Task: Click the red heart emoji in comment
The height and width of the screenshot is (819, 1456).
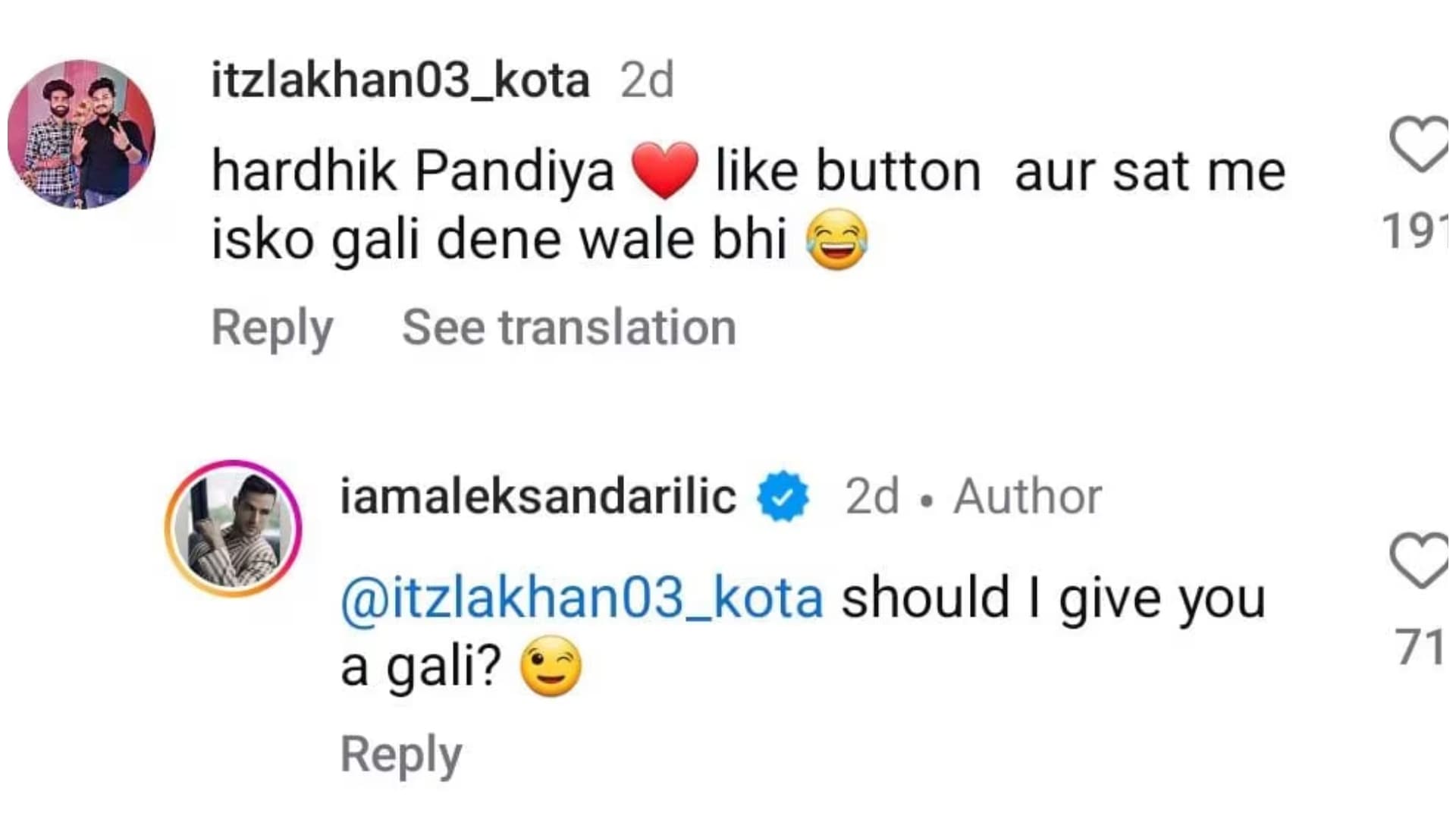Action: coord(664,171)
